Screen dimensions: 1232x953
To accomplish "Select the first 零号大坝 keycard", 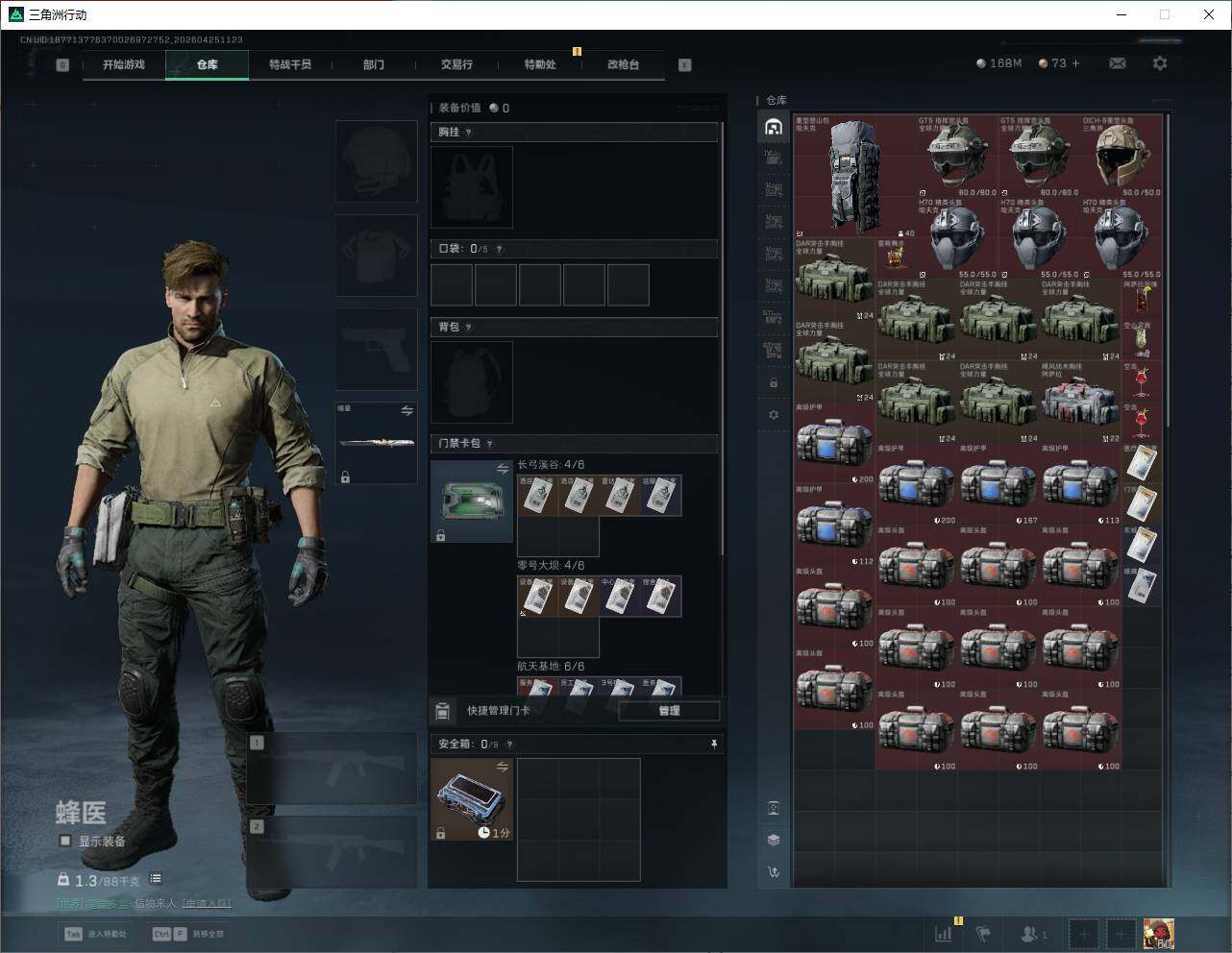I will (x=538, y=597).
